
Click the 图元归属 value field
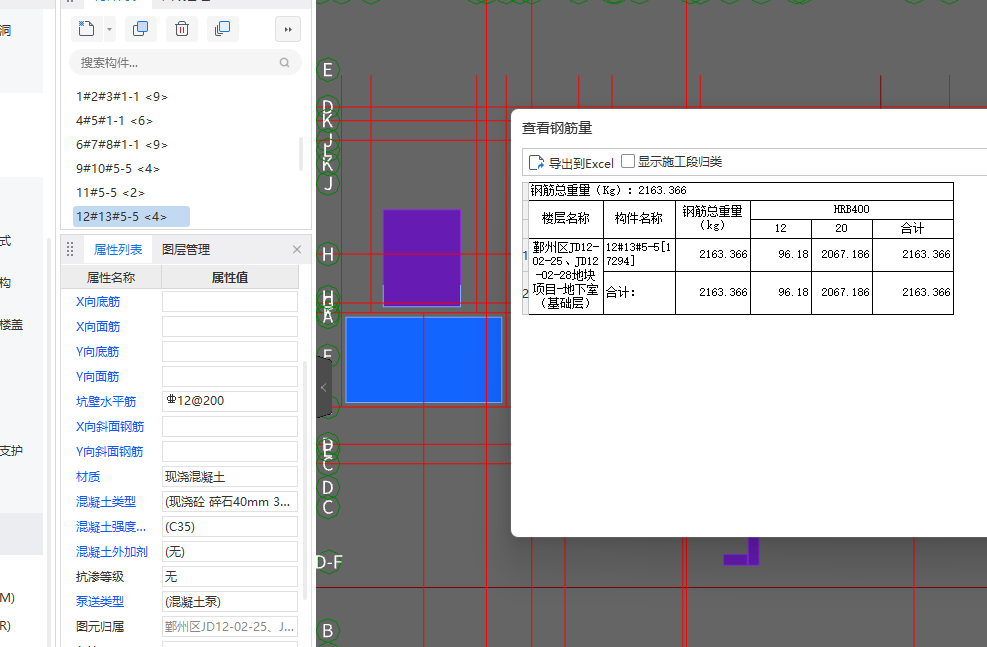point(230,626)
